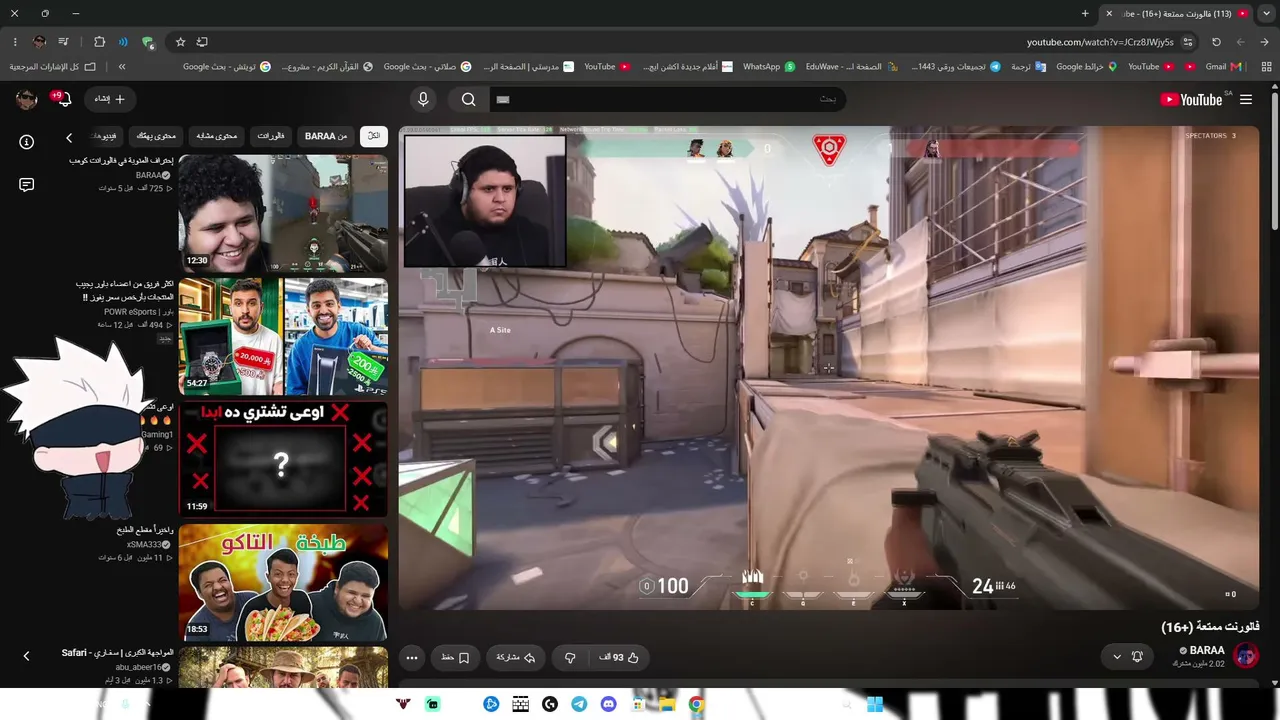Click the main video player
This screenshot has height=720, width=1280.
pyautogui.click(x=829, y=367)
